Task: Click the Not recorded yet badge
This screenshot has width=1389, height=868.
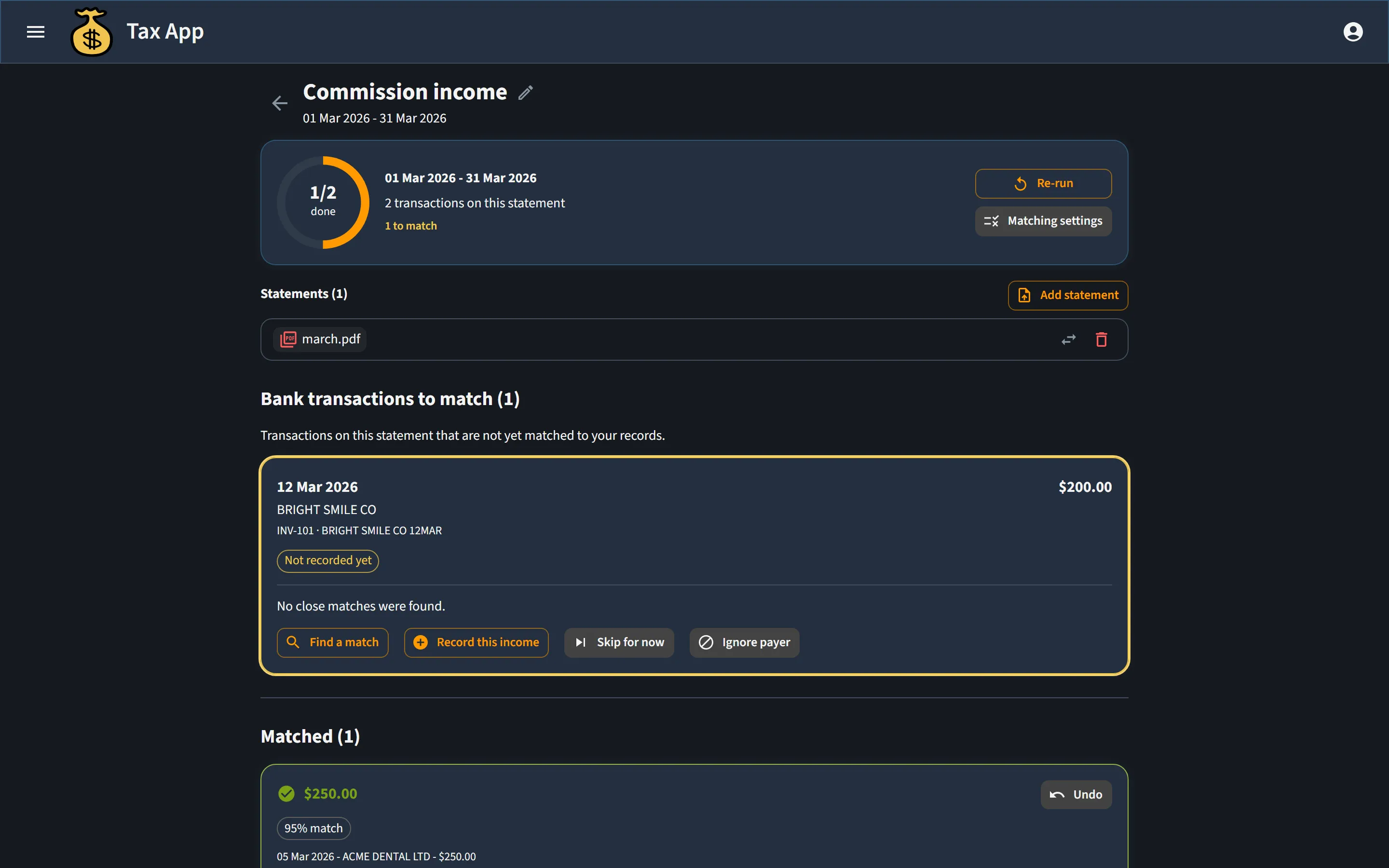Action: point(328,561)
